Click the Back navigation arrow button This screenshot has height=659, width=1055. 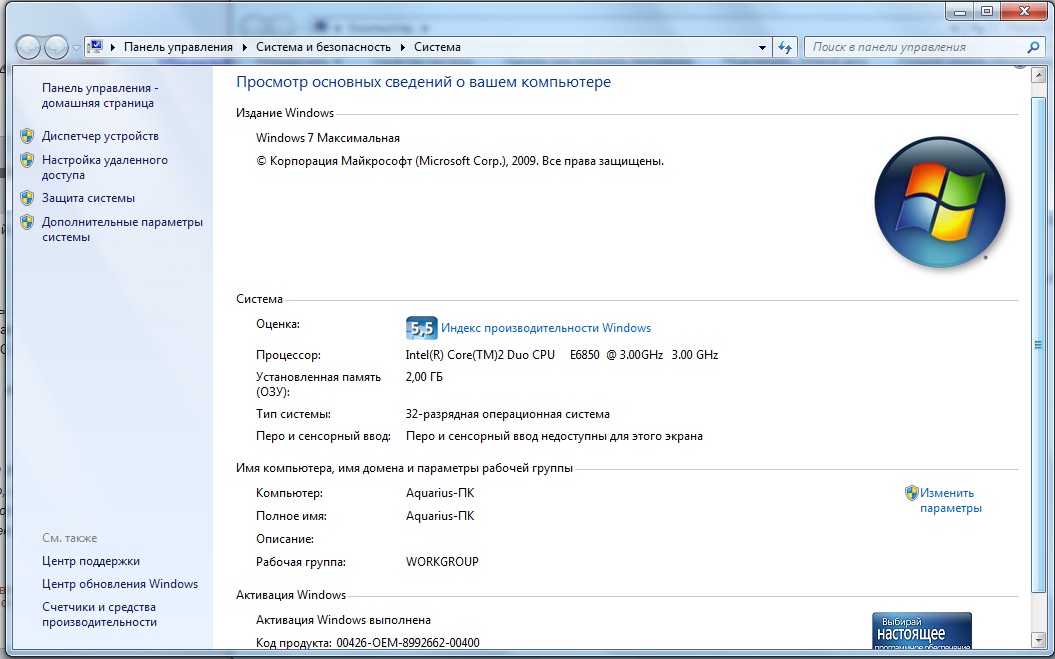[x=29, y=47]
